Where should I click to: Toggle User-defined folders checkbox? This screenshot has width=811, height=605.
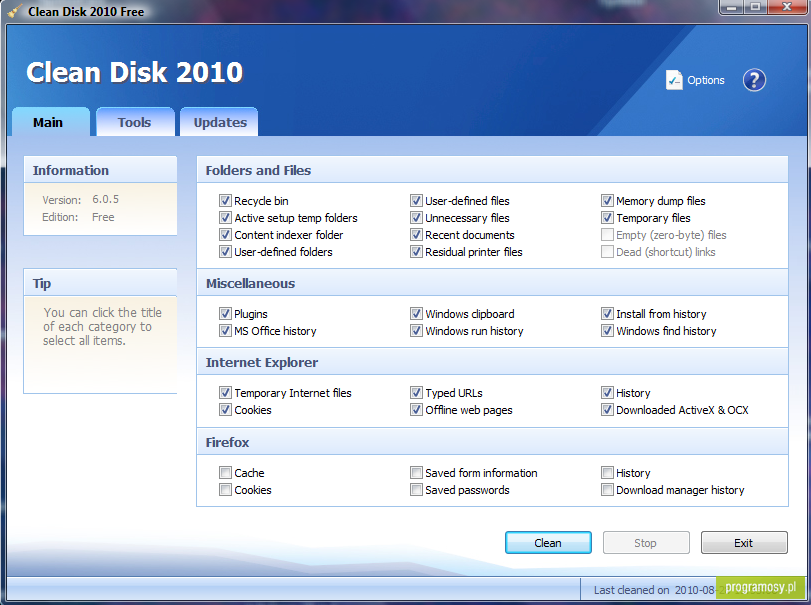[x=225, y=252]
